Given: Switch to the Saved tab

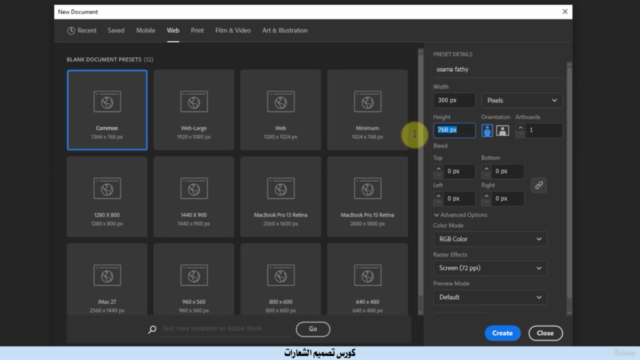Looking at the screenshot, I should coord(116,31).
